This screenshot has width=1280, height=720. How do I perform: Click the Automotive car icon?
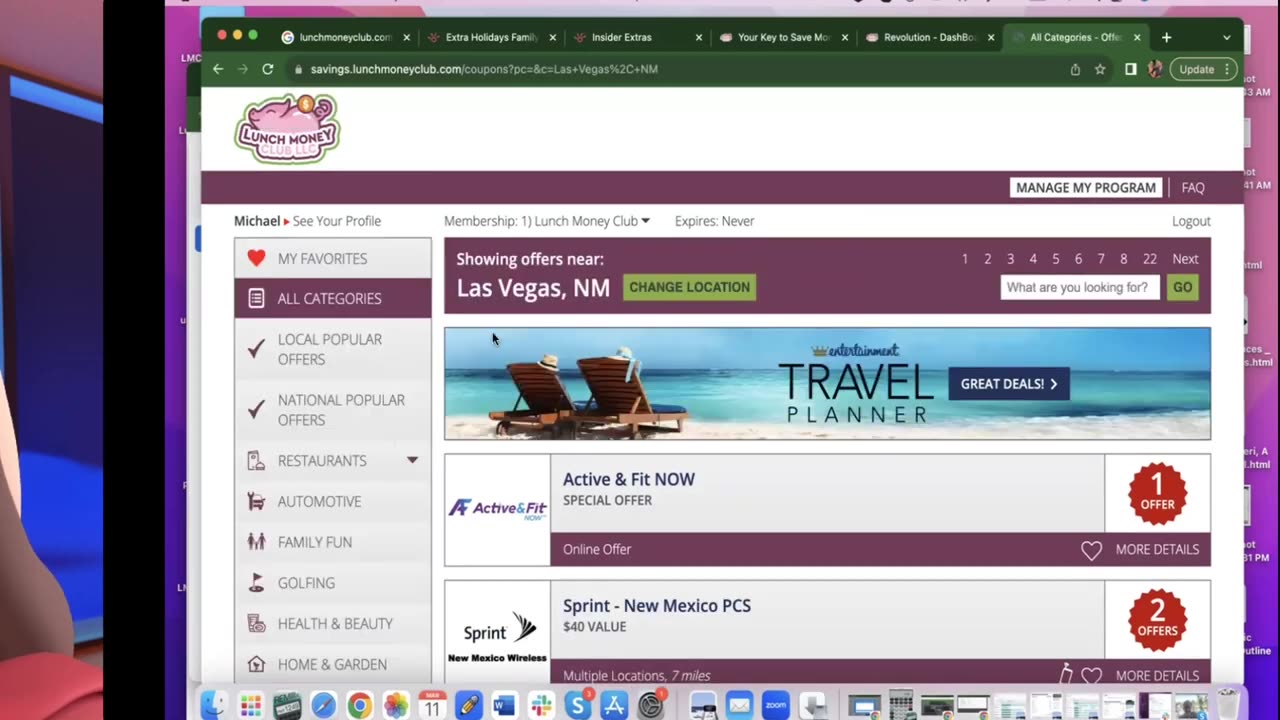click(256, 501)
